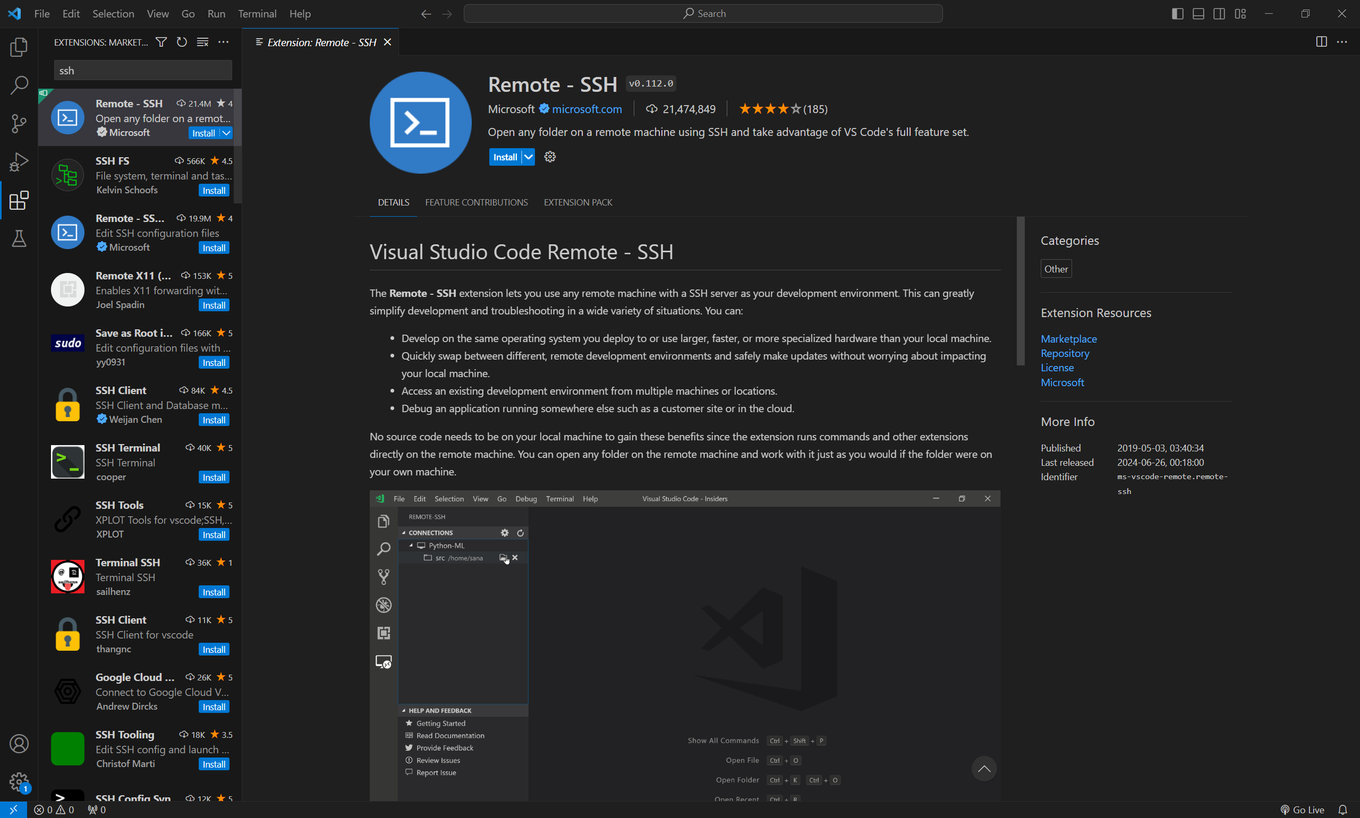The height and width of the screenshot is (818, 1360).
Task: Open the microsoft.com publisher link
Action: (587, 109)
